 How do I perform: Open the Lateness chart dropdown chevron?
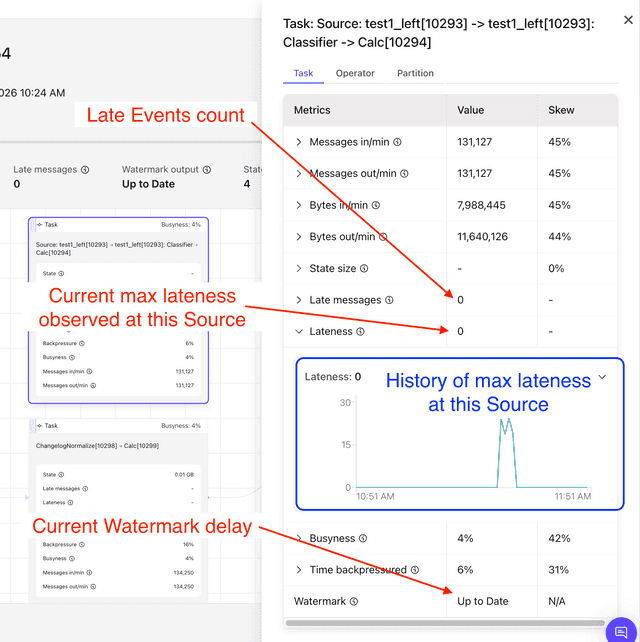tap(602, 377)
